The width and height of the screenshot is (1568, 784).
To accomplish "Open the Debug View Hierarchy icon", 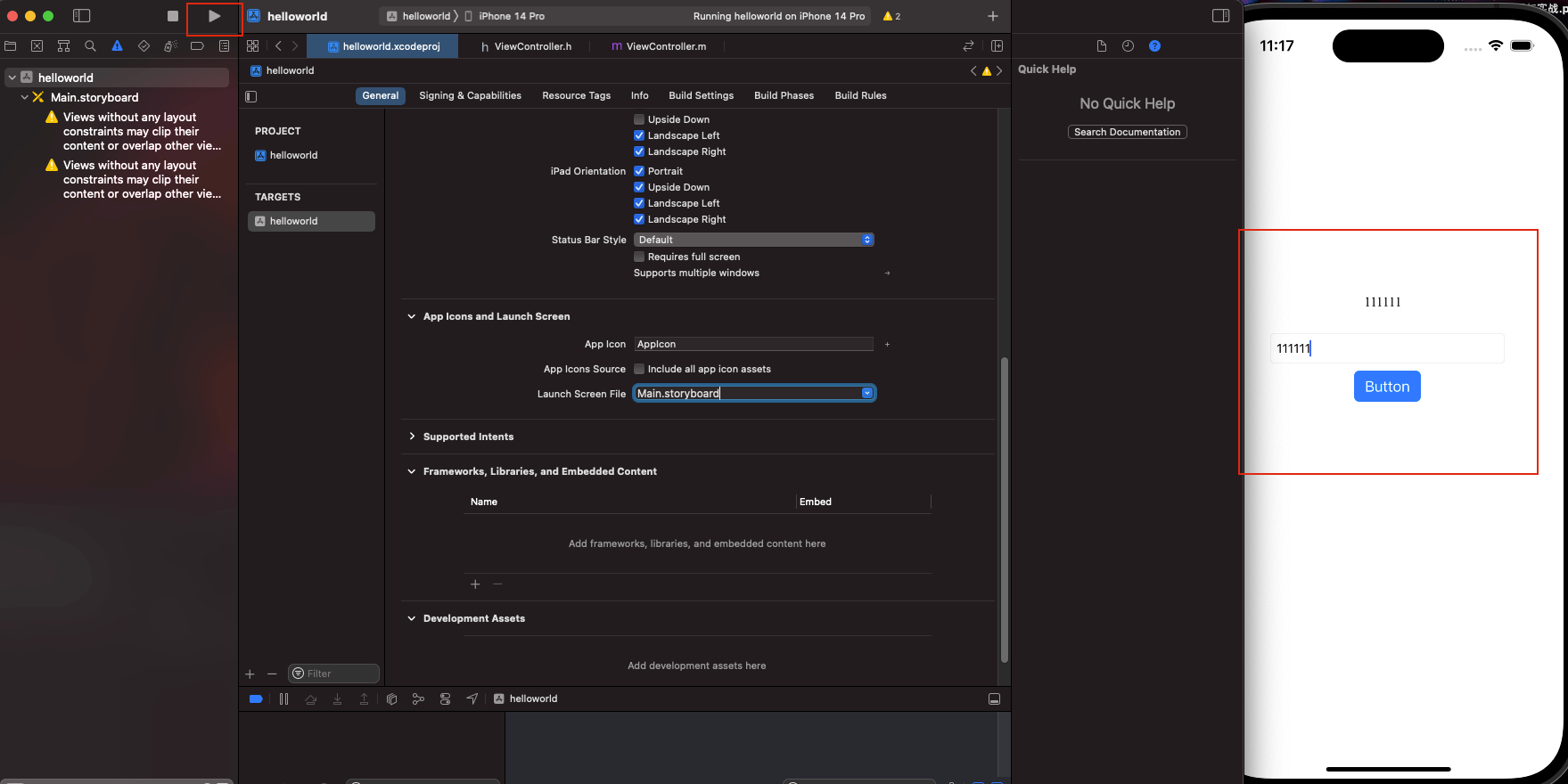I will tap(391, 699).
